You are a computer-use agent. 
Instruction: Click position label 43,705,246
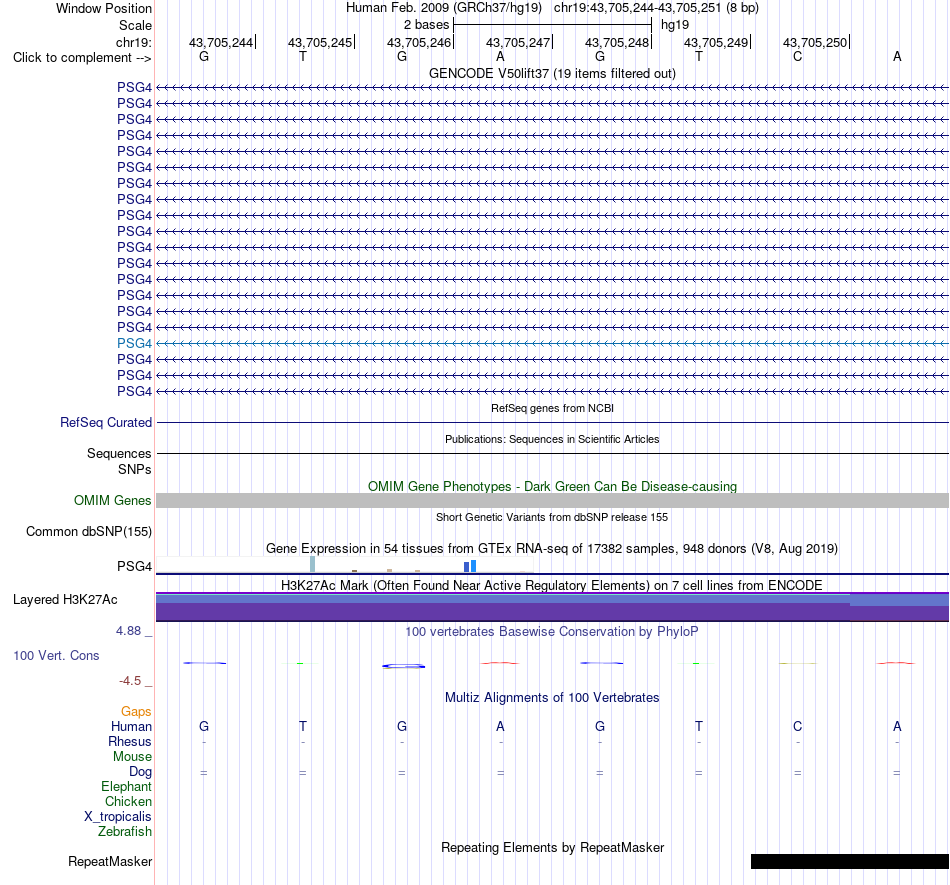pos(419,42)
